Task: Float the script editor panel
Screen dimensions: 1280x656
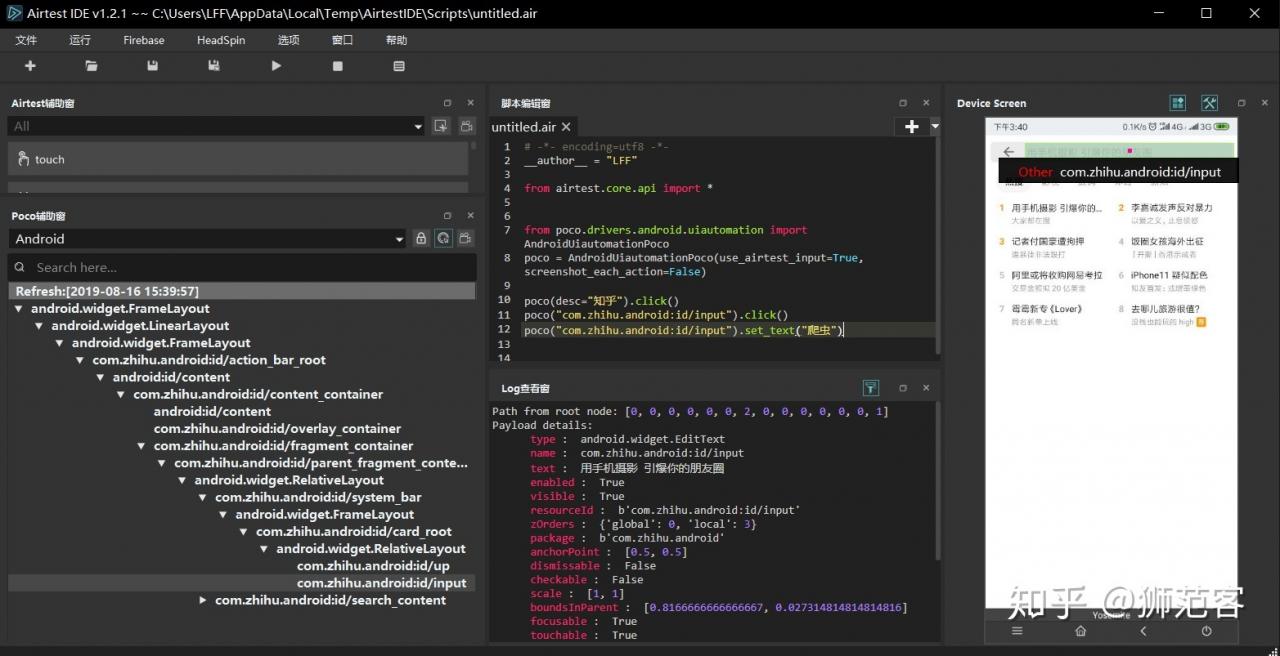Action: [x=903, y=103]
